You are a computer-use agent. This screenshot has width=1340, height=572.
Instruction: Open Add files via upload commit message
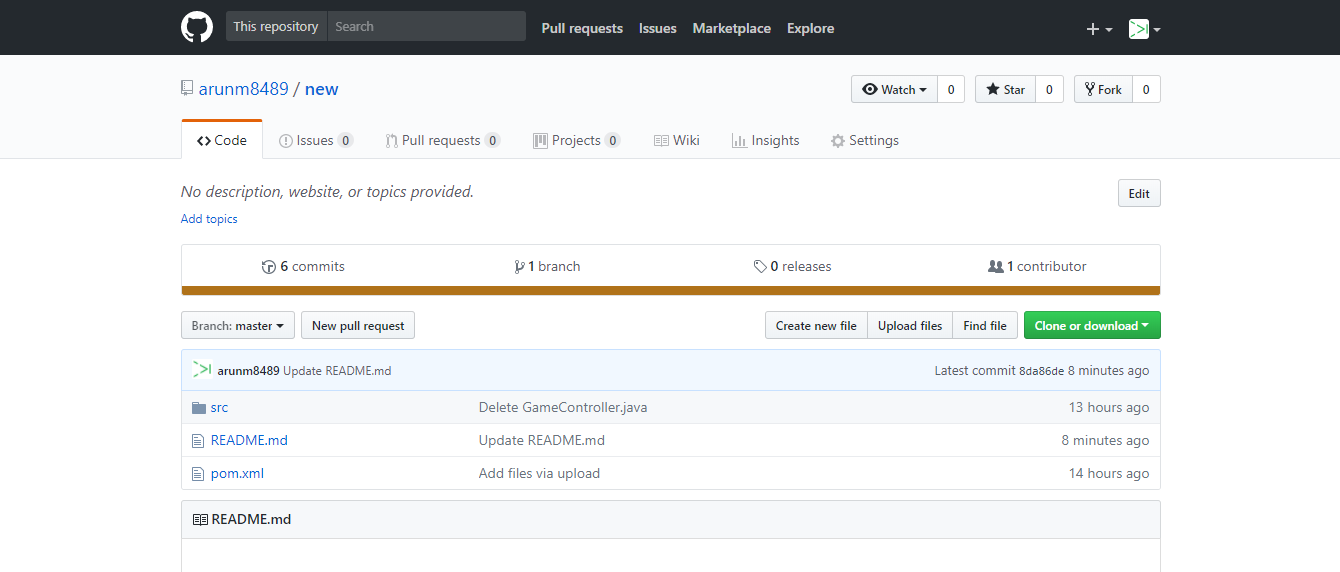click(x=539, y=473)
